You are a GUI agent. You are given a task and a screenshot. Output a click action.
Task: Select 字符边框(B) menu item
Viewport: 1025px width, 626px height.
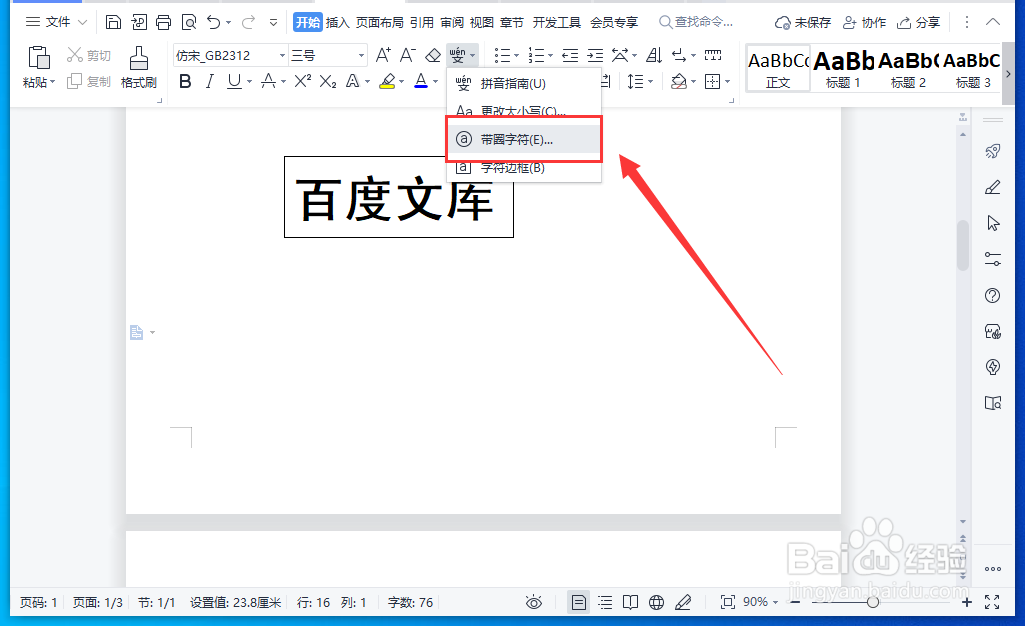[524, 169]
